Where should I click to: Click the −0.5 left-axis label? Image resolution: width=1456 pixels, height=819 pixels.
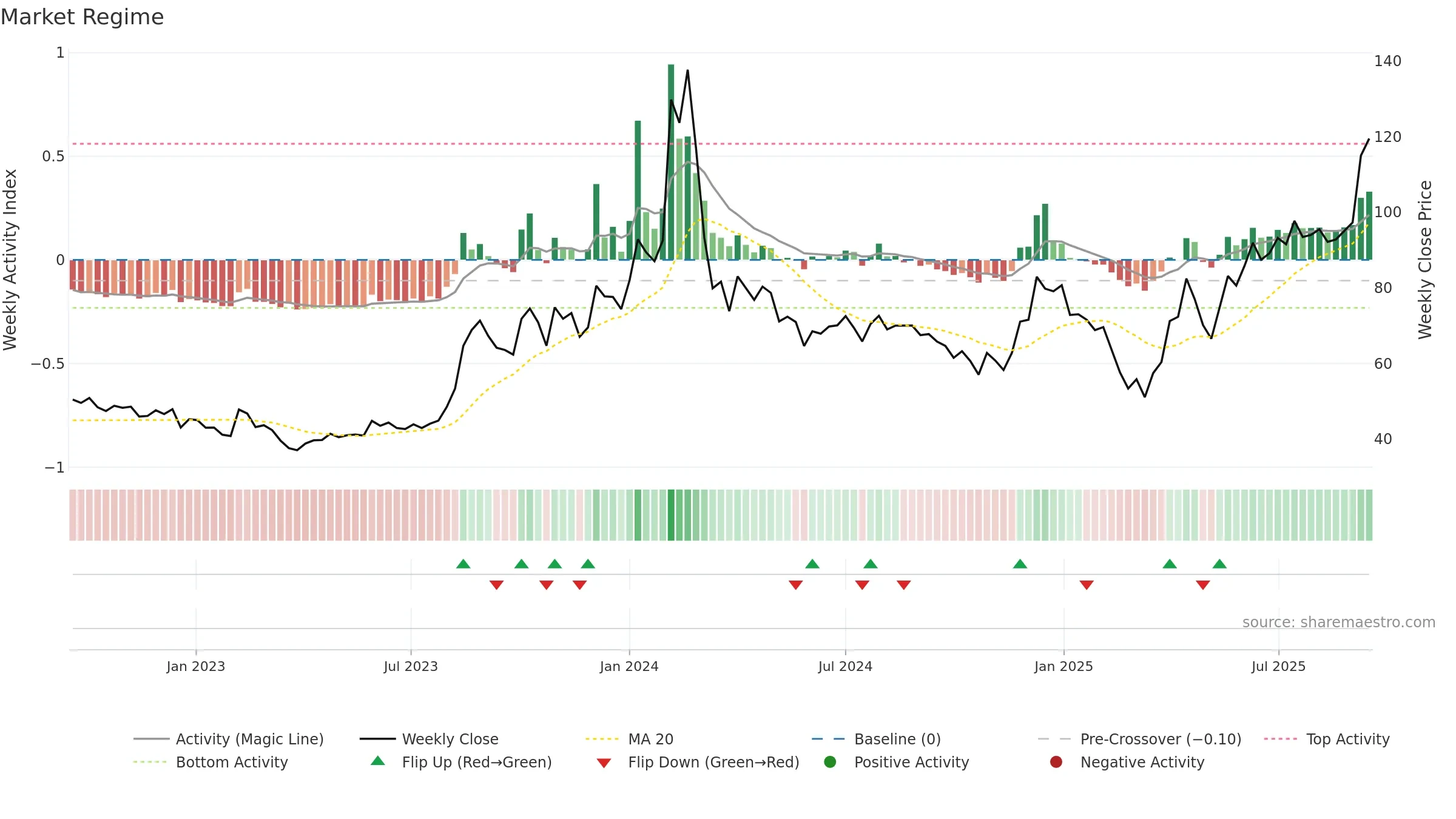tap(47, 364)
